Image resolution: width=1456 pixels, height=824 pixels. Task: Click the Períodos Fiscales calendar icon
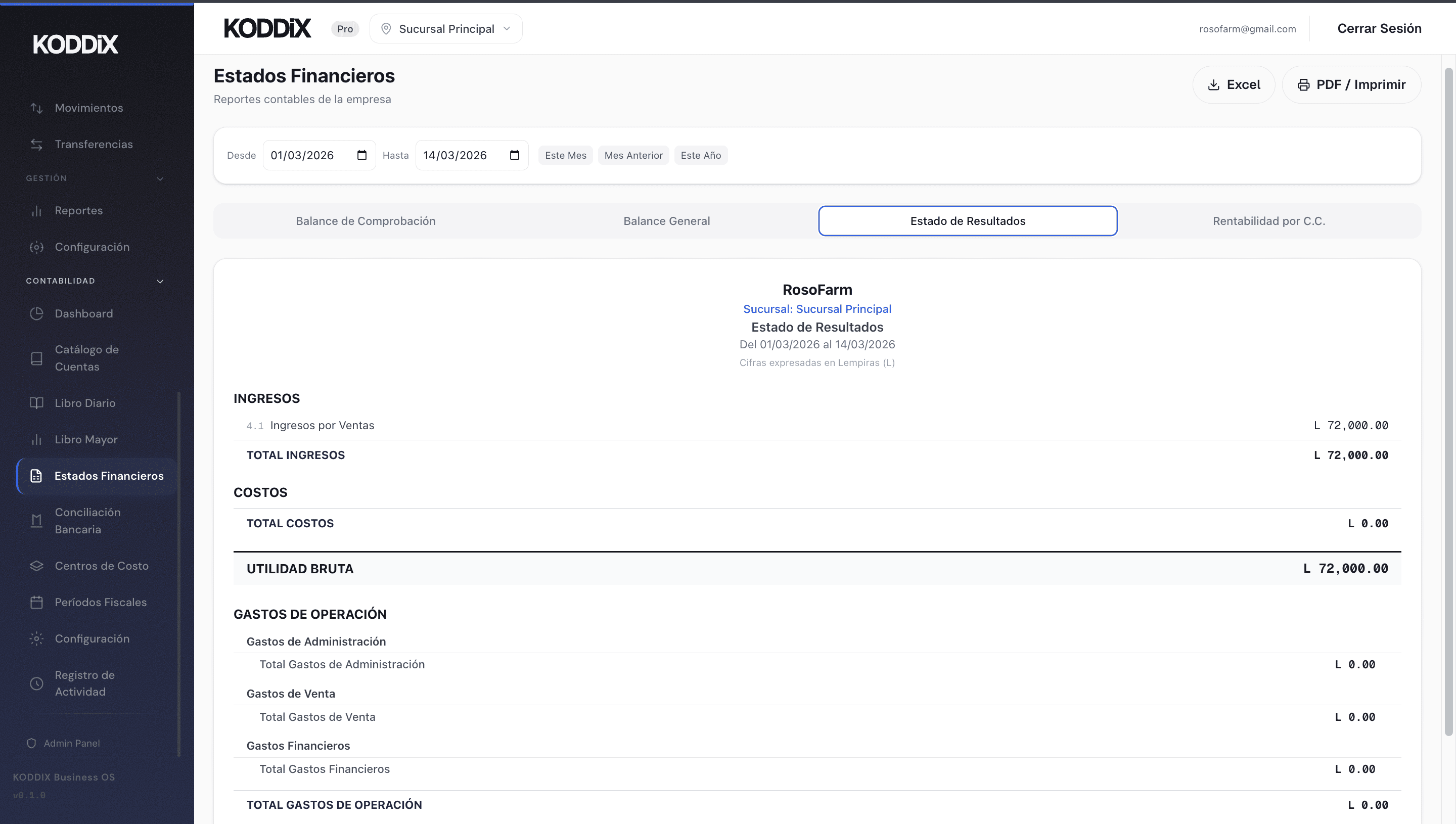pyautogui.click(x=37, y=602)
